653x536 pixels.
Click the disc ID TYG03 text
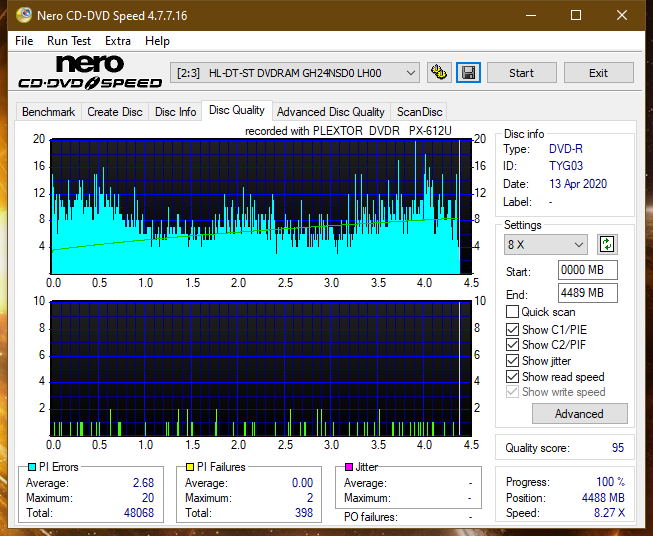(566, 166)
